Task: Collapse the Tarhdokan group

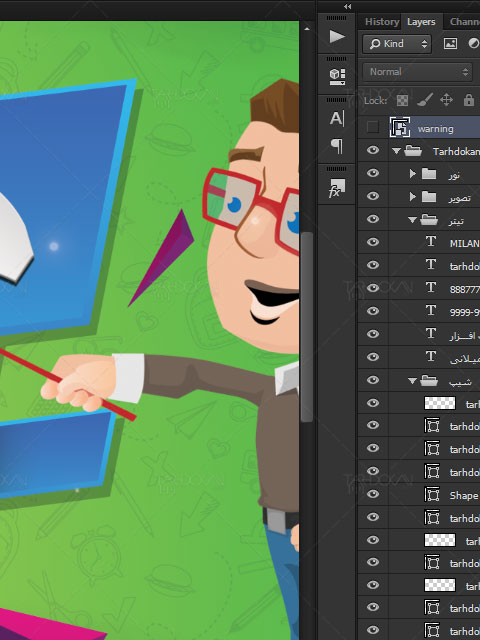Action: click(396, 151)
